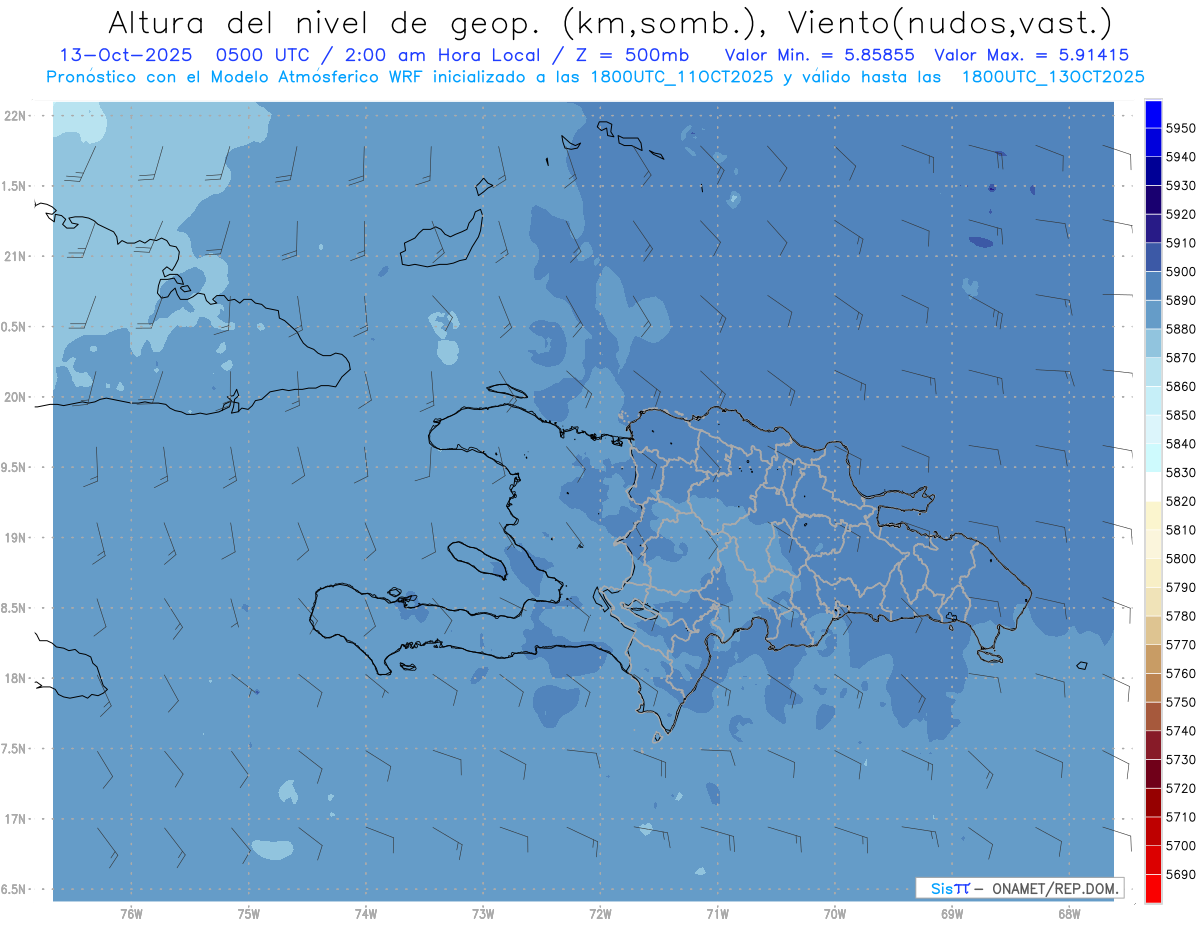The width and height of the screenshot is (1200, 927).
Task: Click the bright blue swatch above 5950
Action: click(x=1153, y=114)
